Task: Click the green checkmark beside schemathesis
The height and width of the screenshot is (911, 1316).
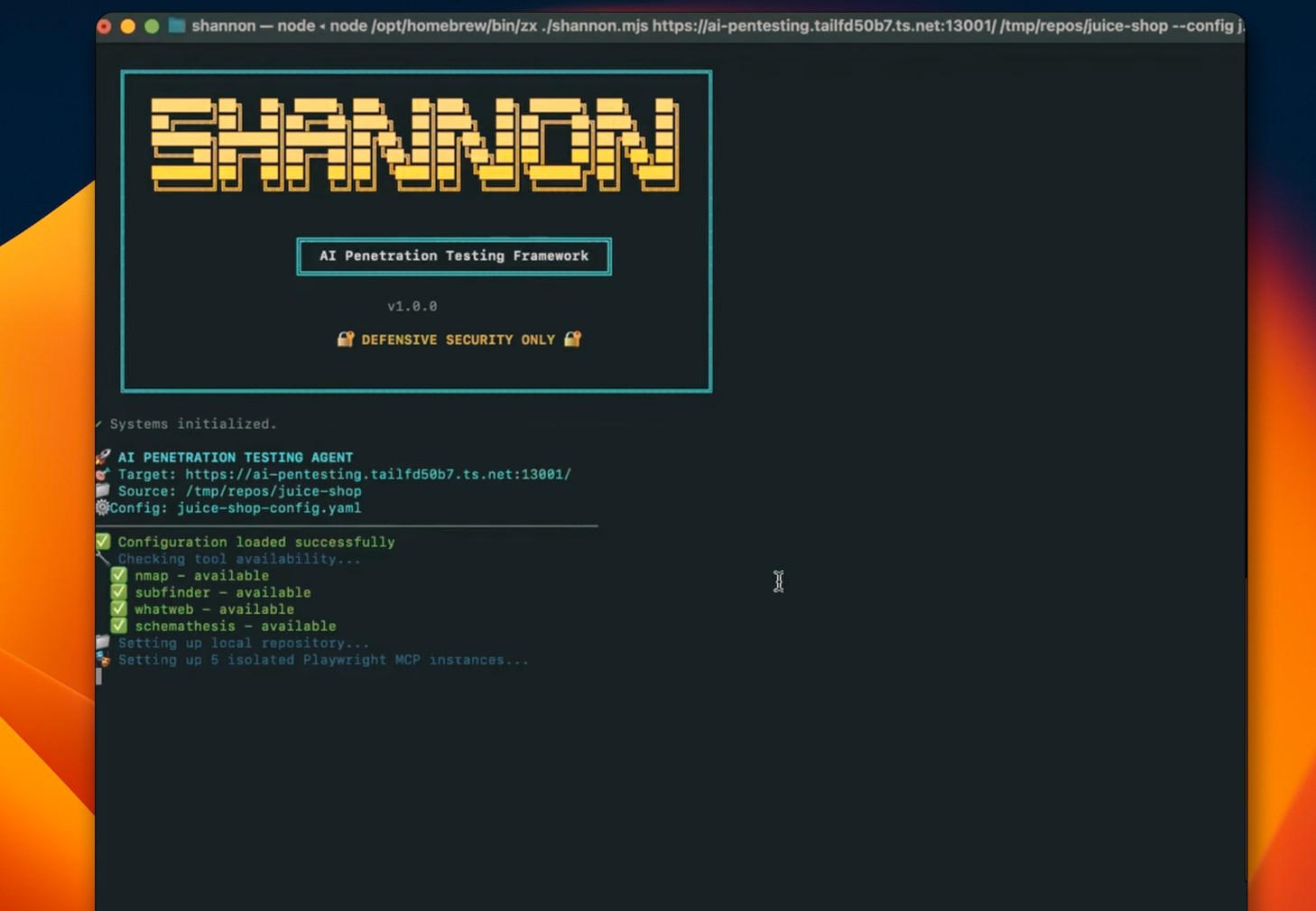Action: (118, 626)
